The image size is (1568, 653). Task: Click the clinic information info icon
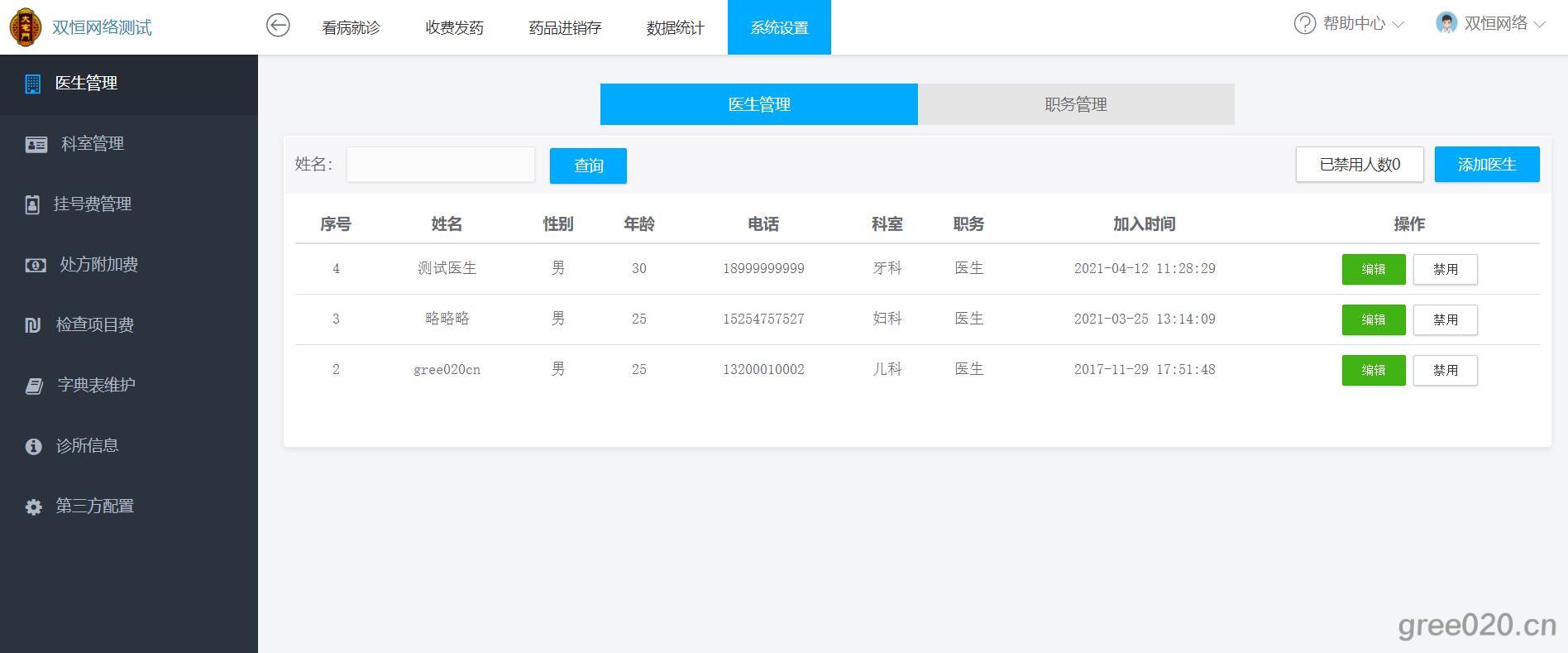[x=33, y=446]
